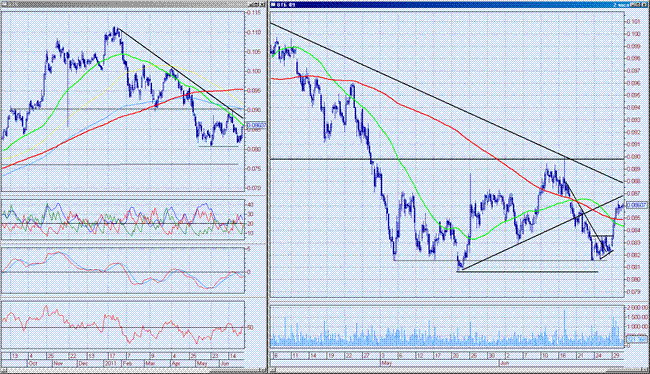Maximize the right chart window
This screenshot has width=650, height=374.
coord(638,5)
